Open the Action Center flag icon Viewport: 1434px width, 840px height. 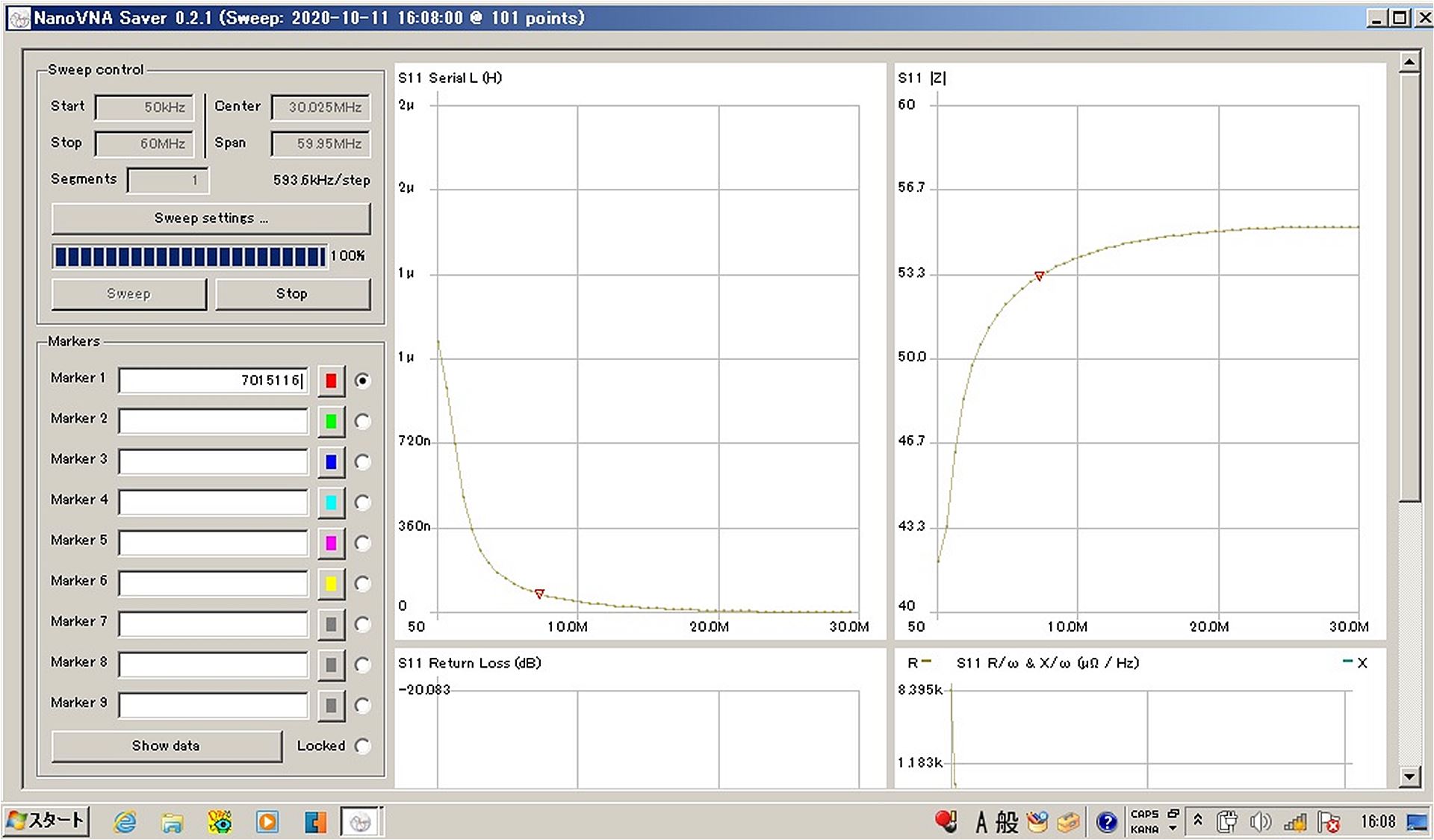tap(1329, 822)
